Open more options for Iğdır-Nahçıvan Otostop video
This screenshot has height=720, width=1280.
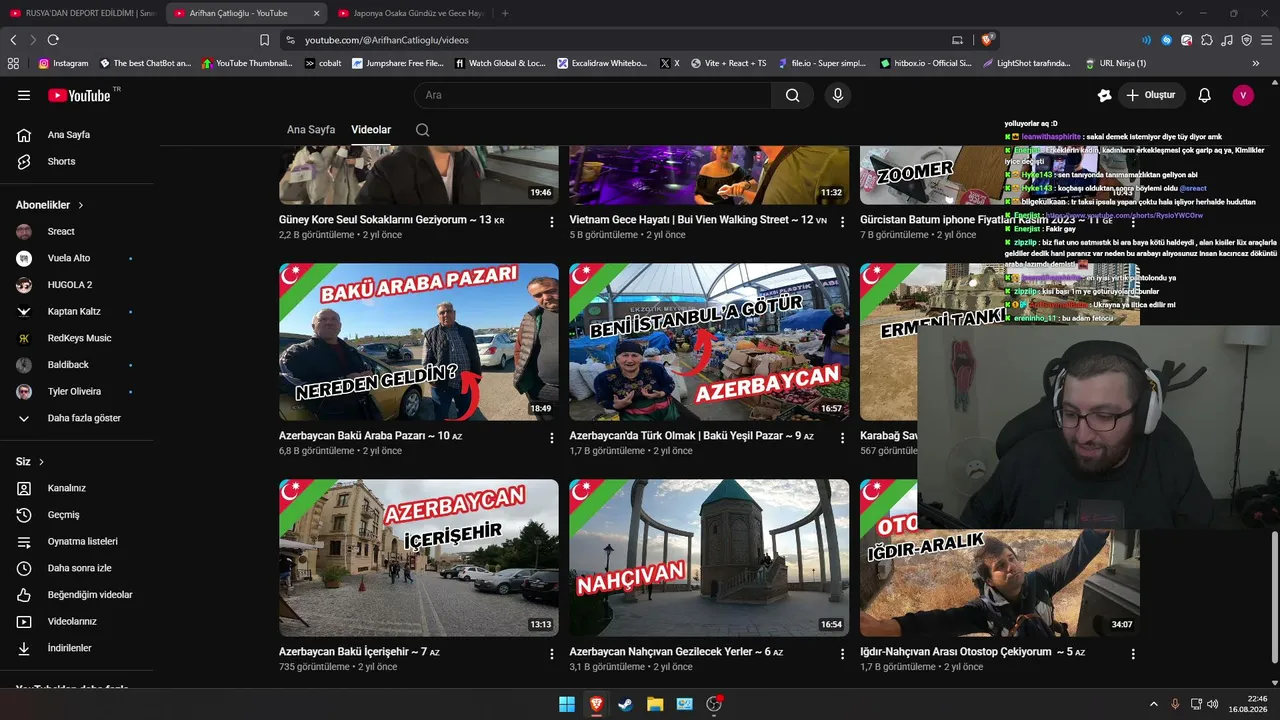1133,654
